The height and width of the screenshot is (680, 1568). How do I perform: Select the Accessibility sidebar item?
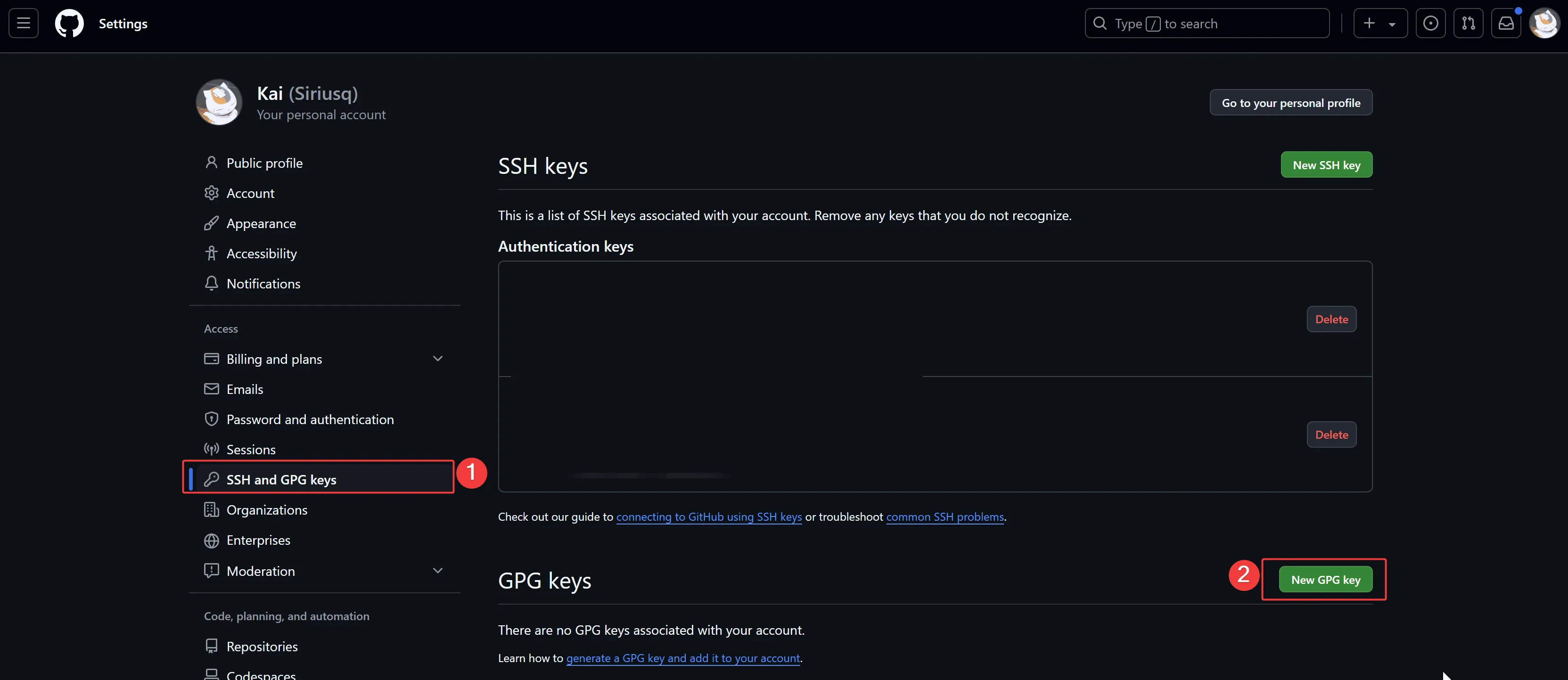pyautogui.click(x=261, y=253)
